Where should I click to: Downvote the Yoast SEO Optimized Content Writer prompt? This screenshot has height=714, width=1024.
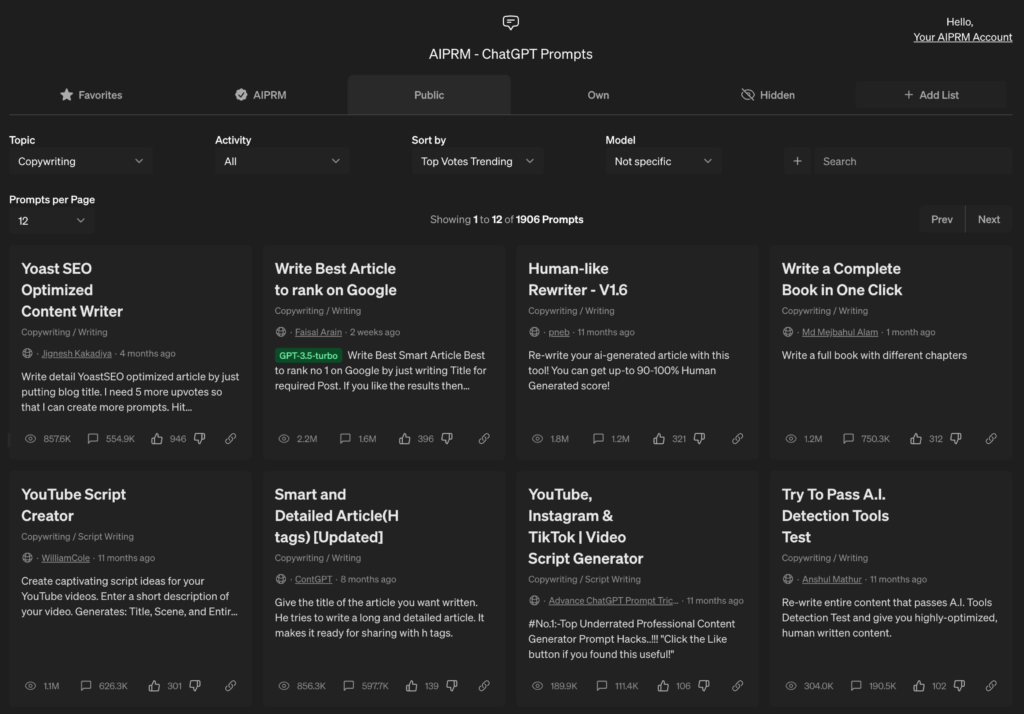pos(200,438)
